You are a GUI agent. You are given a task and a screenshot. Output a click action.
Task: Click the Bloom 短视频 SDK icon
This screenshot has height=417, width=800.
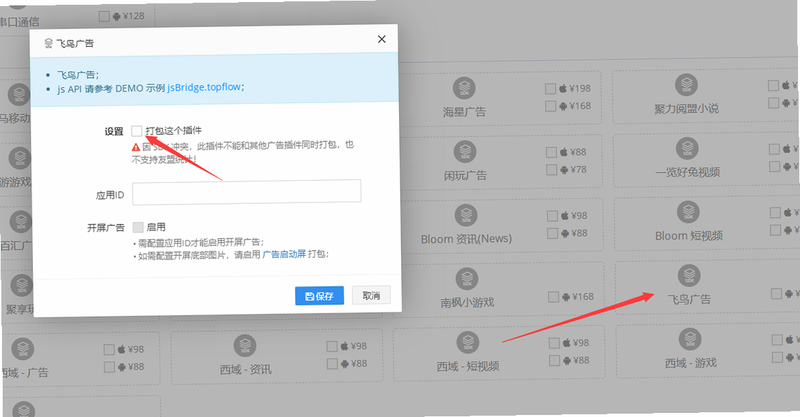(x=688, y=212)
